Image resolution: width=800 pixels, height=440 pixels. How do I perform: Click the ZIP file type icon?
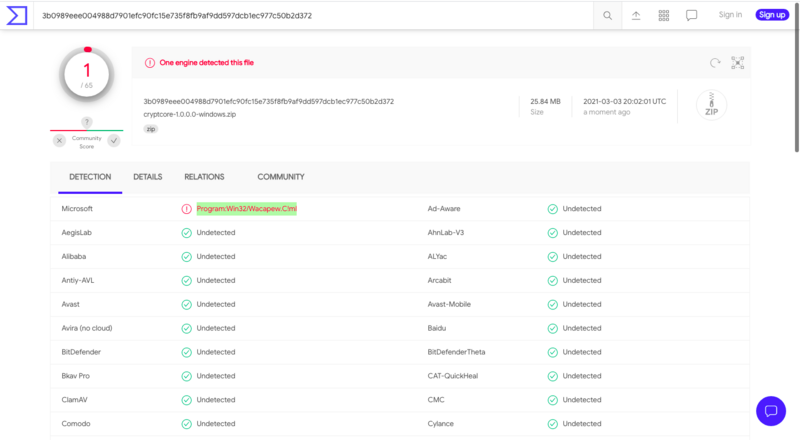711,105
